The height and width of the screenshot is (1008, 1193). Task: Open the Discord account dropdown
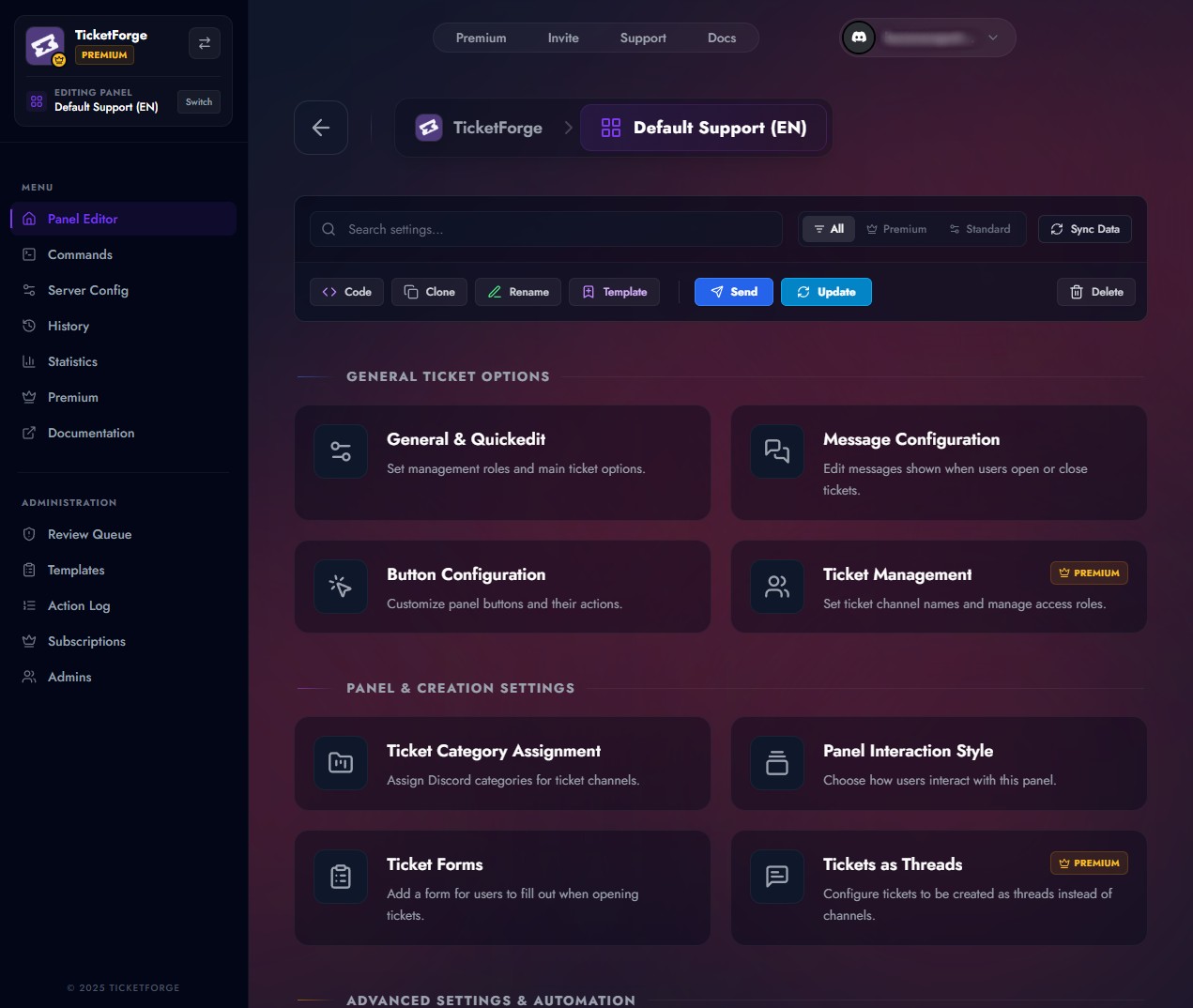(992, 38)
